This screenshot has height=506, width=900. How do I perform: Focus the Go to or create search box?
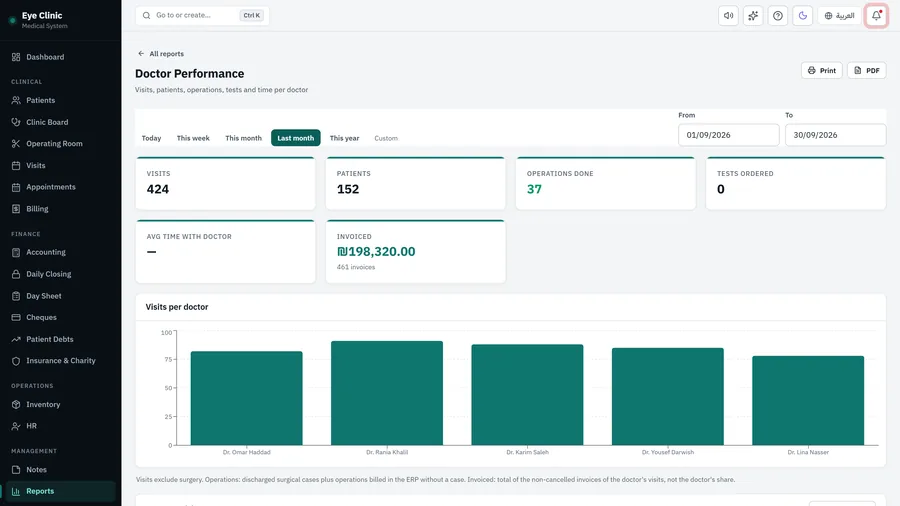[202, 15]
